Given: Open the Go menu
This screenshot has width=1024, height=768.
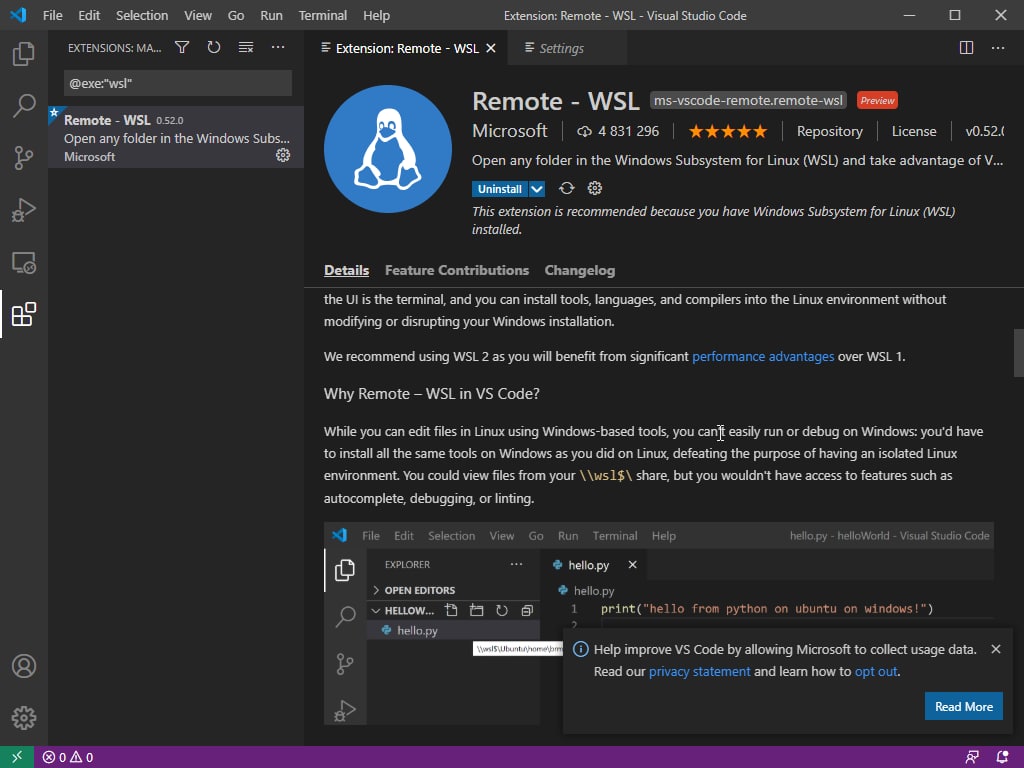Looking at the screenshot, I should (236, 15).
